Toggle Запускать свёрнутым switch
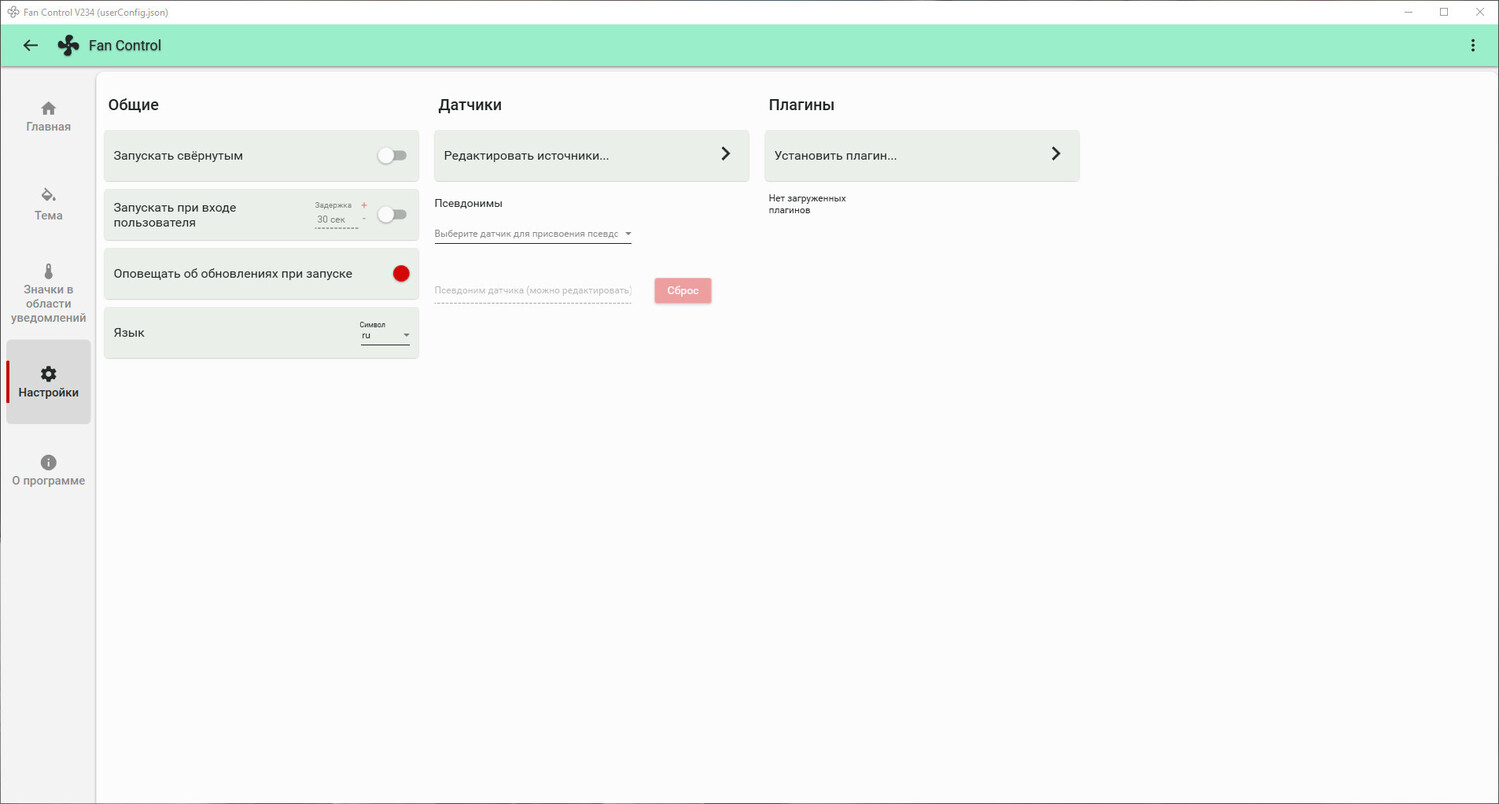Screen dimensions: 1499x804 (391, 155)
